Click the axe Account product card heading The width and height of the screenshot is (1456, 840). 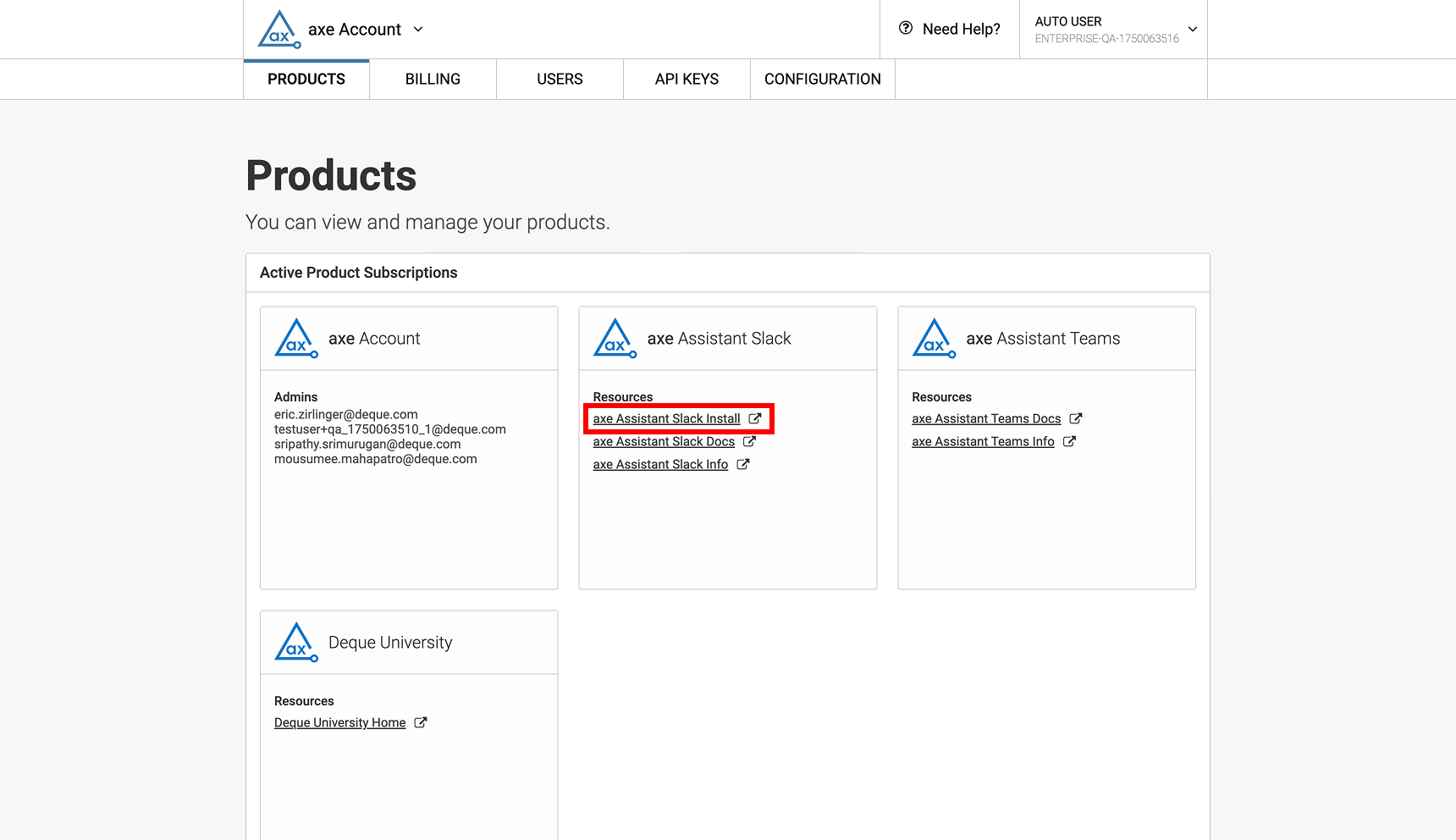pyautogui.click(x=374, y=339)
